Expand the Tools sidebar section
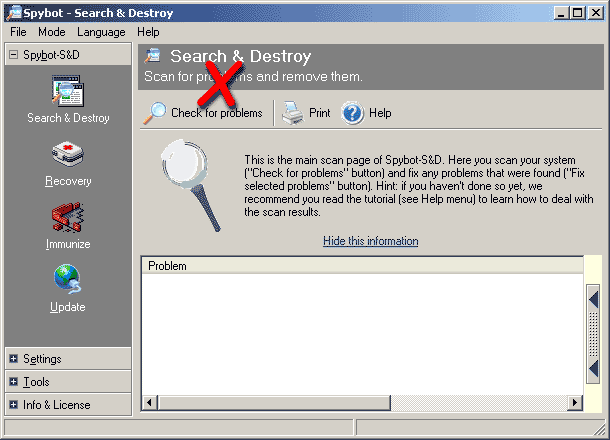610x440 pixels. pyautogui.click(x=13, y=382)
